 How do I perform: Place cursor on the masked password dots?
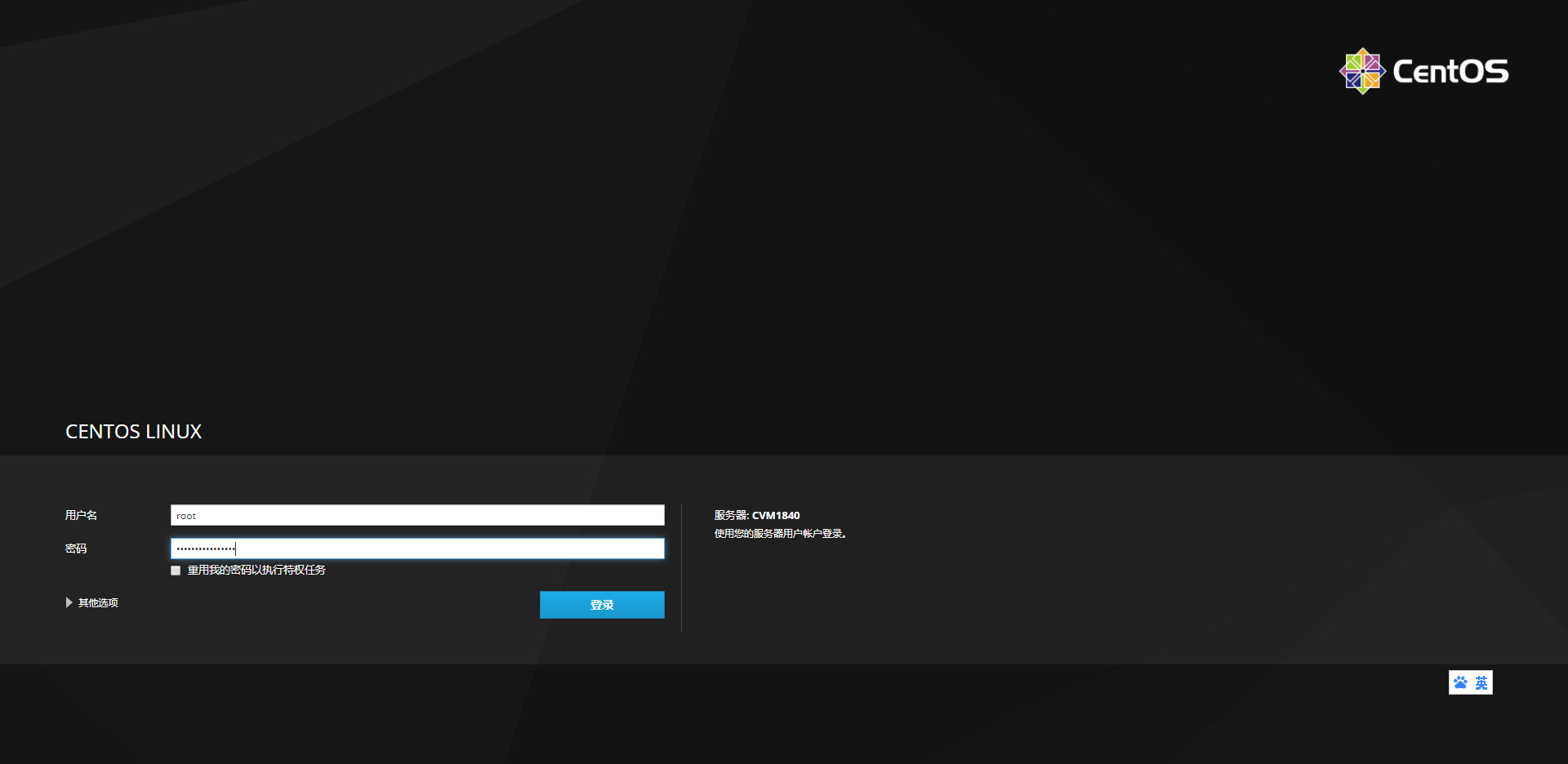coord(206,549)
